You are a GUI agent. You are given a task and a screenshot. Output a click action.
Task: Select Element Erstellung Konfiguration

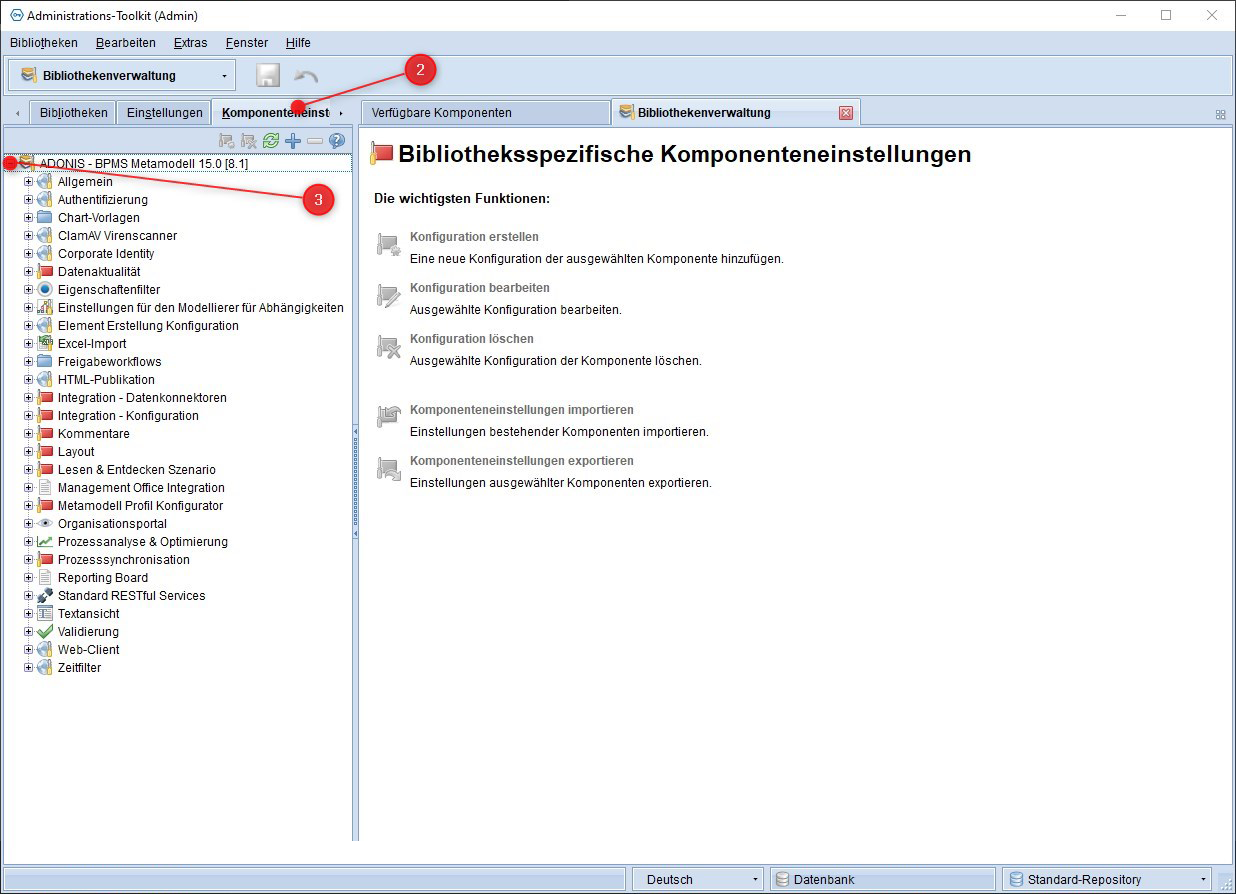[148, 326]
